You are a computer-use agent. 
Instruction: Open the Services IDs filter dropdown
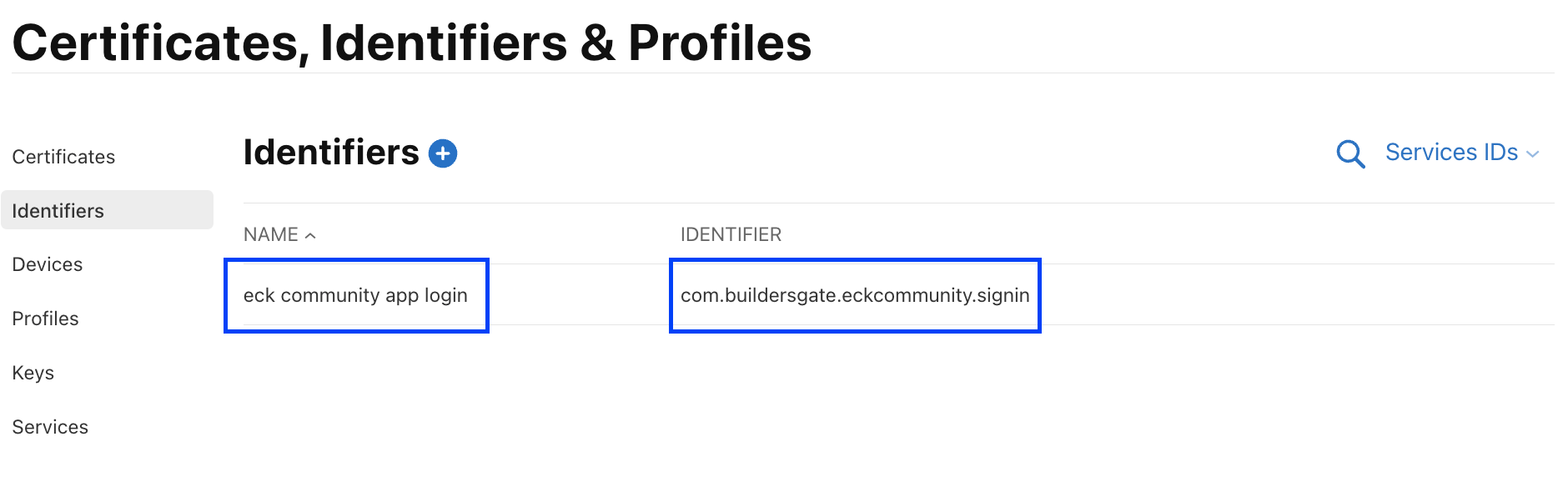point(1452,153)
